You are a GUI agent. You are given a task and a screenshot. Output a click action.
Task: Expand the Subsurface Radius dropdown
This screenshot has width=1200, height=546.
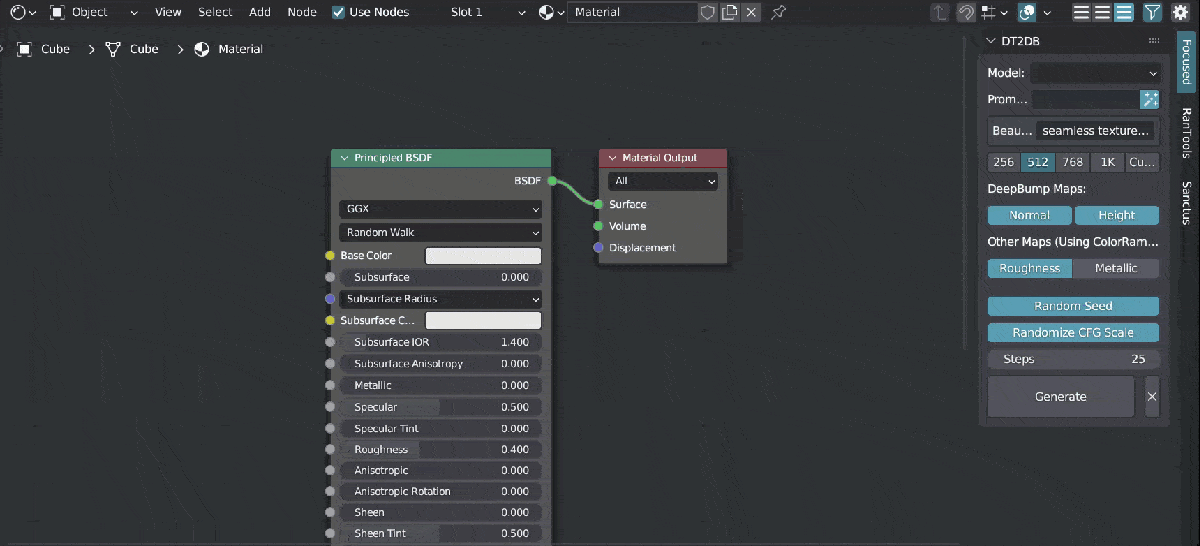[440, 299]
